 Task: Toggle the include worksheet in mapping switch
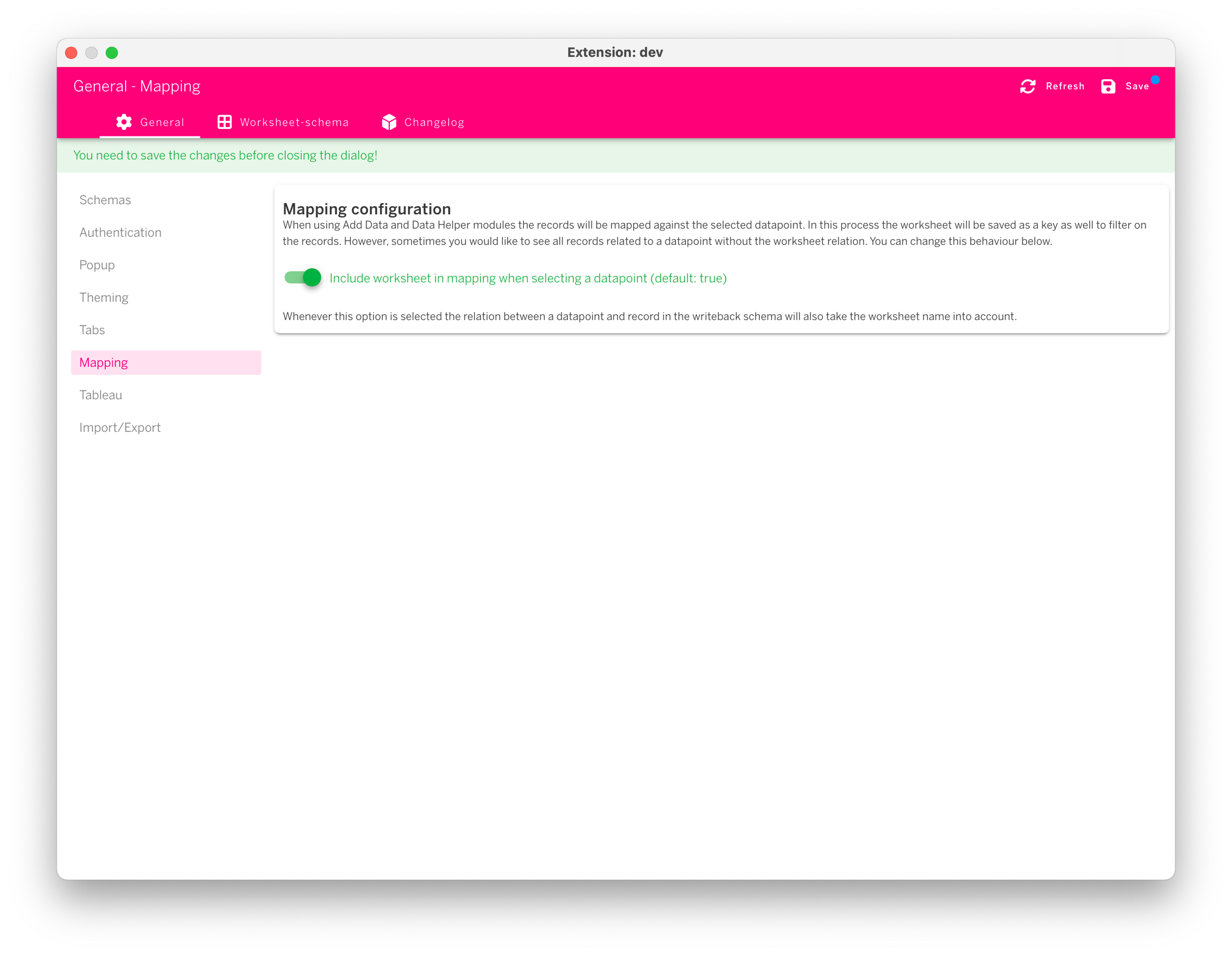[303, 278]
